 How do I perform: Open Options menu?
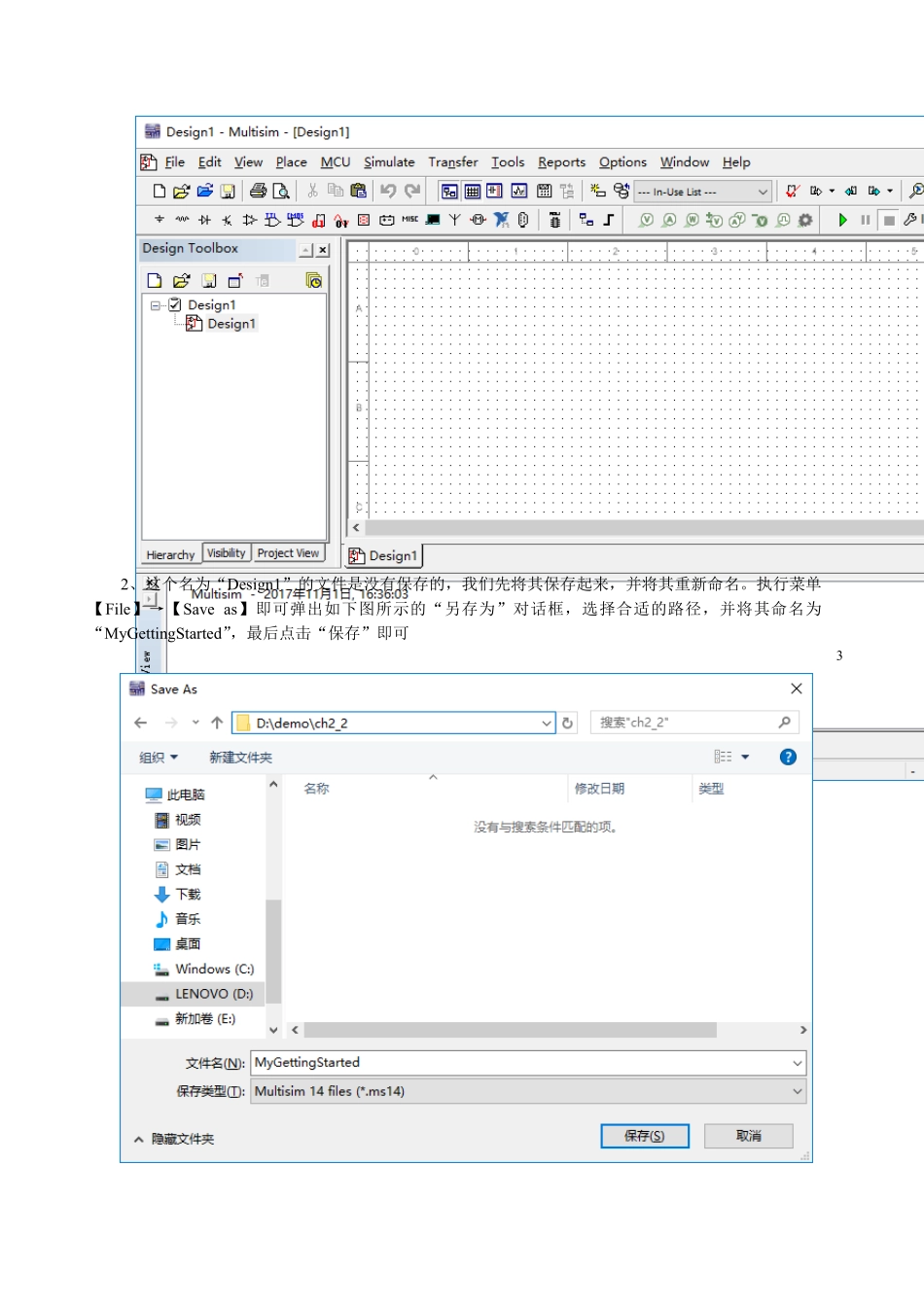[x=622, y=162]
